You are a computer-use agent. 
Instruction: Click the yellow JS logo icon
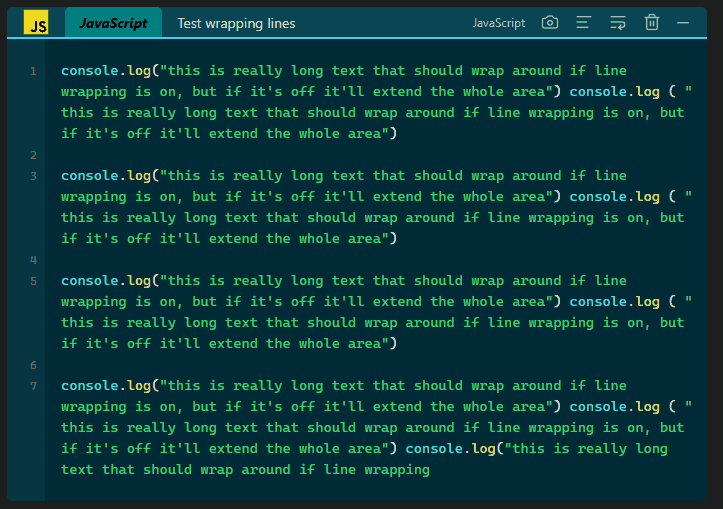(36, 22)
